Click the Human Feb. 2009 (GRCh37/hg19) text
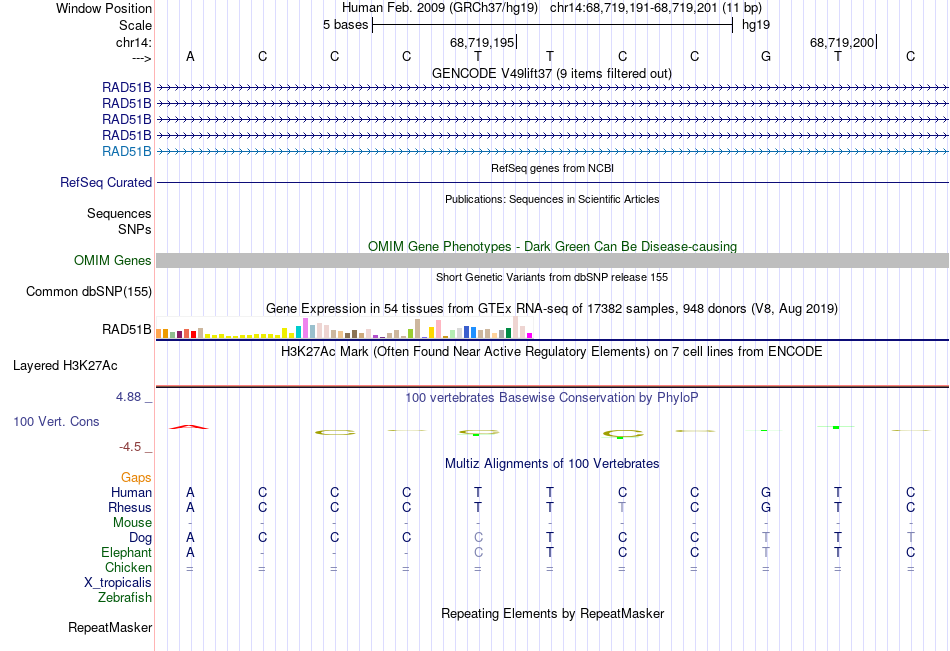 440,8
